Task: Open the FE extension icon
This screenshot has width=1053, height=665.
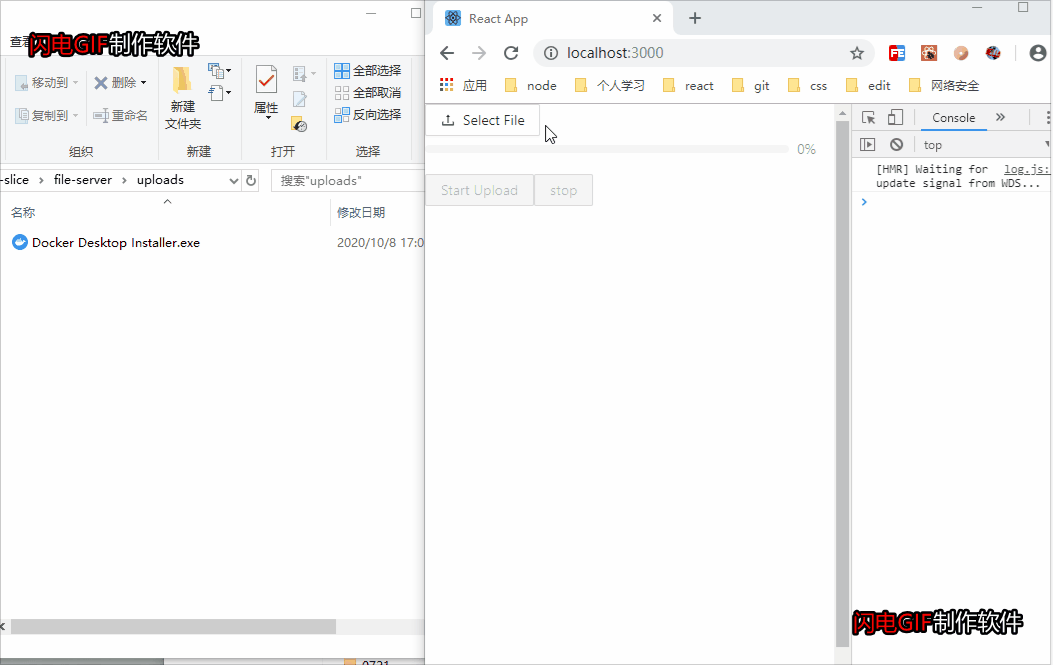Action: pos(897,53)
